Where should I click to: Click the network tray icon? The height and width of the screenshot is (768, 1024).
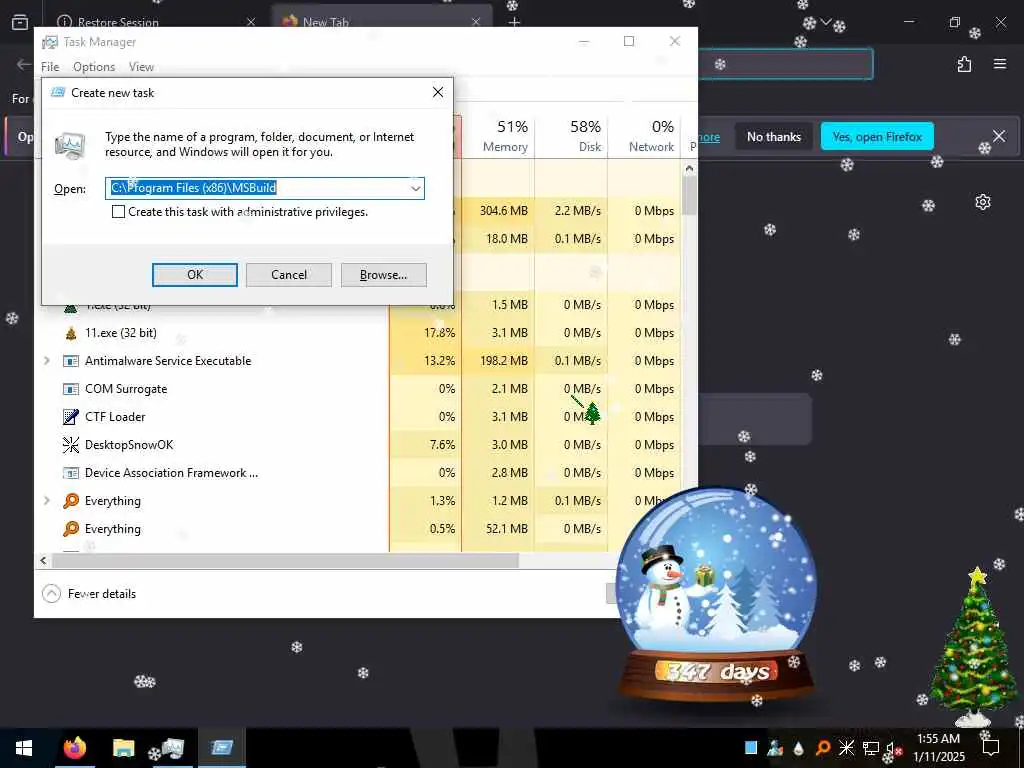point(871,748)
